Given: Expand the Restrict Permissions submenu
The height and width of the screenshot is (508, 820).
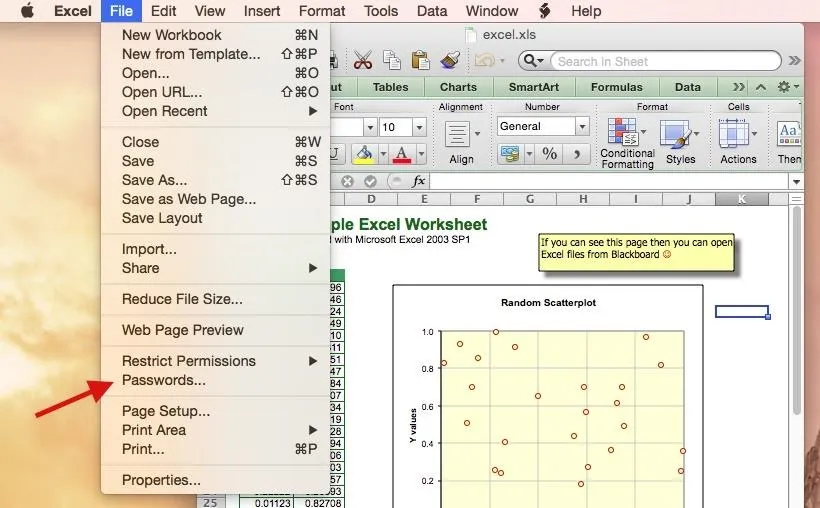Looking at the screenshot, I should pyautogui.click(x=313, y=361).
